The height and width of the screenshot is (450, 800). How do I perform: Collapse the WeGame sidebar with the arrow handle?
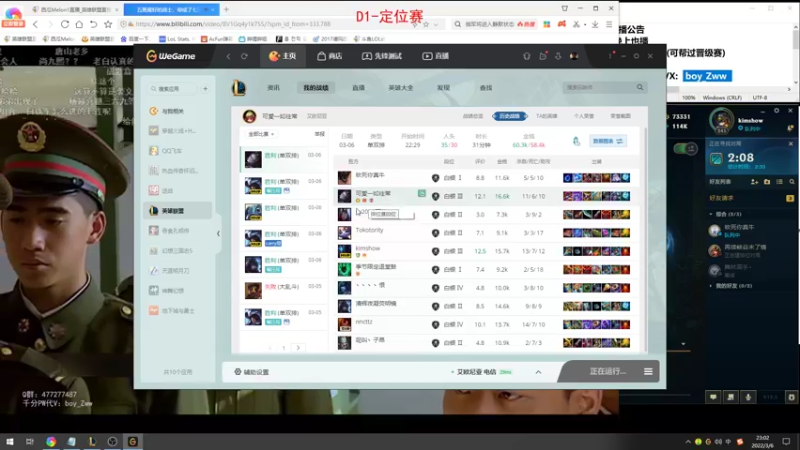pos(218,234)
